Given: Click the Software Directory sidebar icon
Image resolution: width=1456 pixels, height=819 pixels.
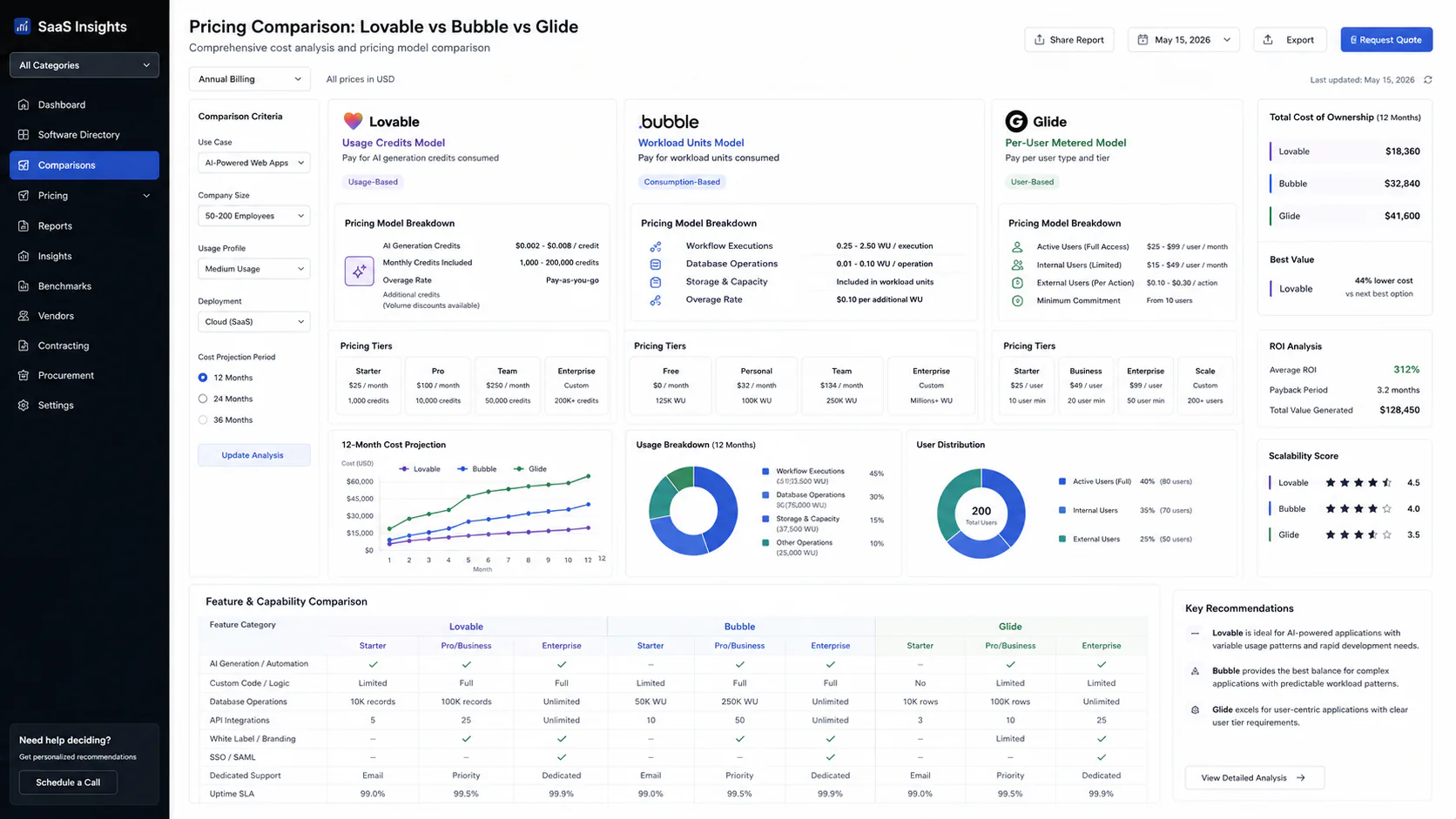Looking at the screenshot, I should (24, 135).
